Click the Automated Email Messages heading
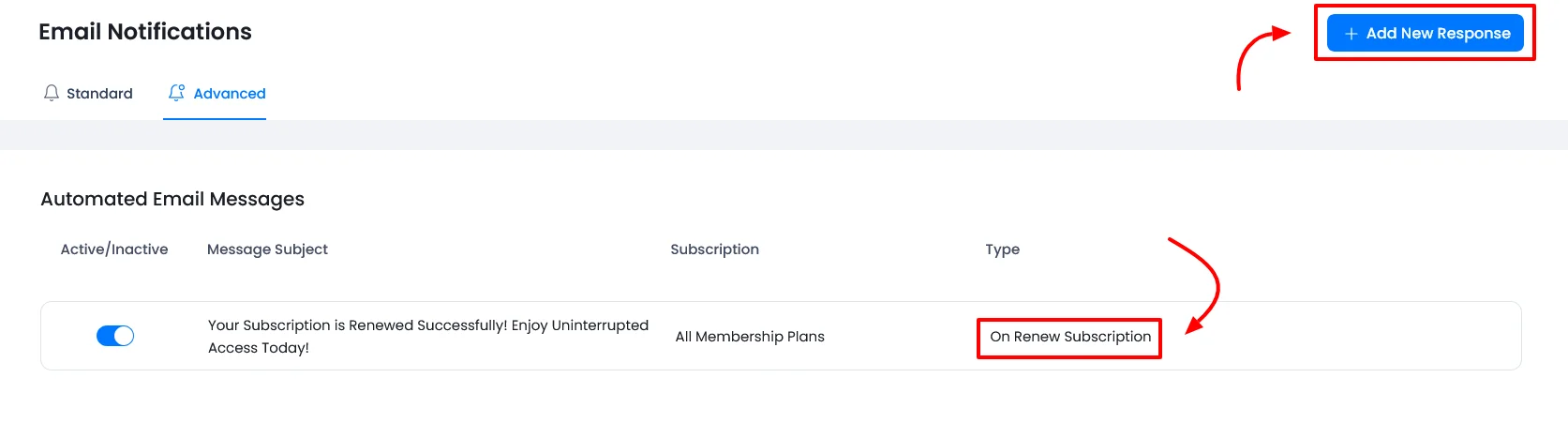The height and width of the screenshot is (423, 1568). click(x=172, y=199)
